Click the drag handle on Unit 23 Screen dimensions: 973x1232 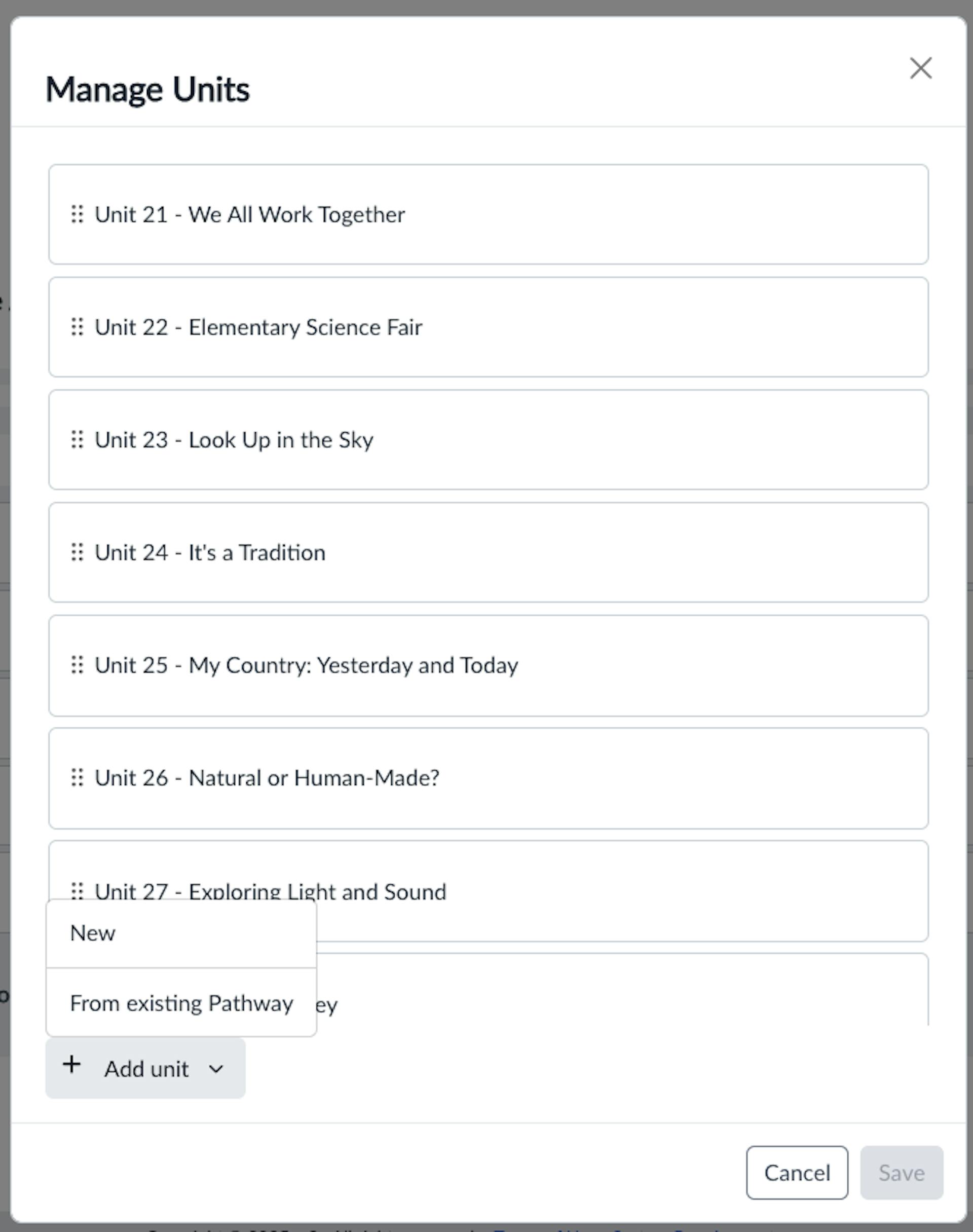tap(79, 440)
